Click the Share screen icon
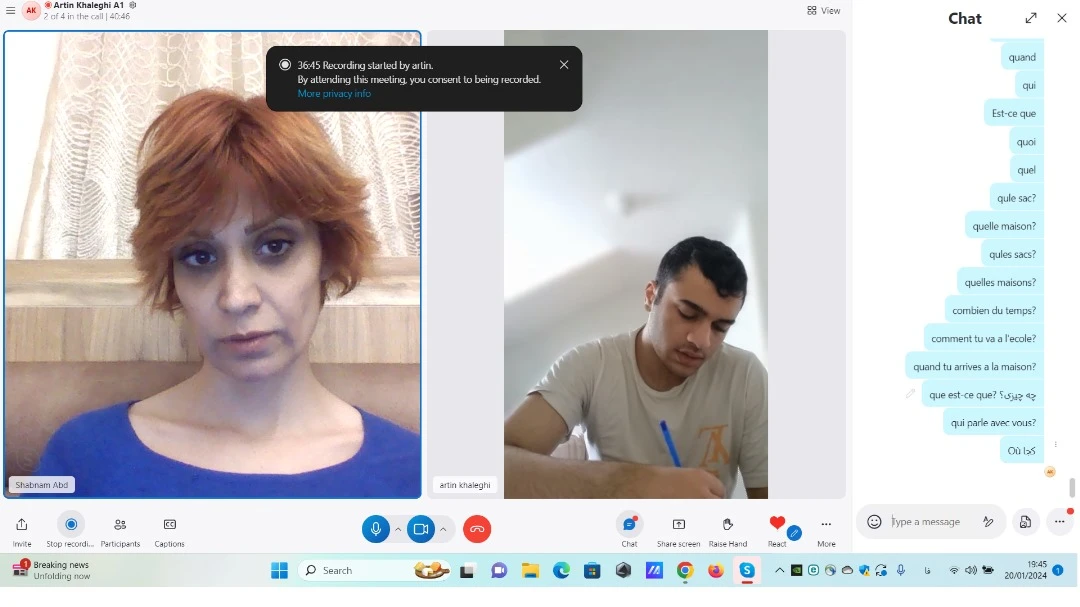Screen dimensions: 1080x607 pos(678,525)
